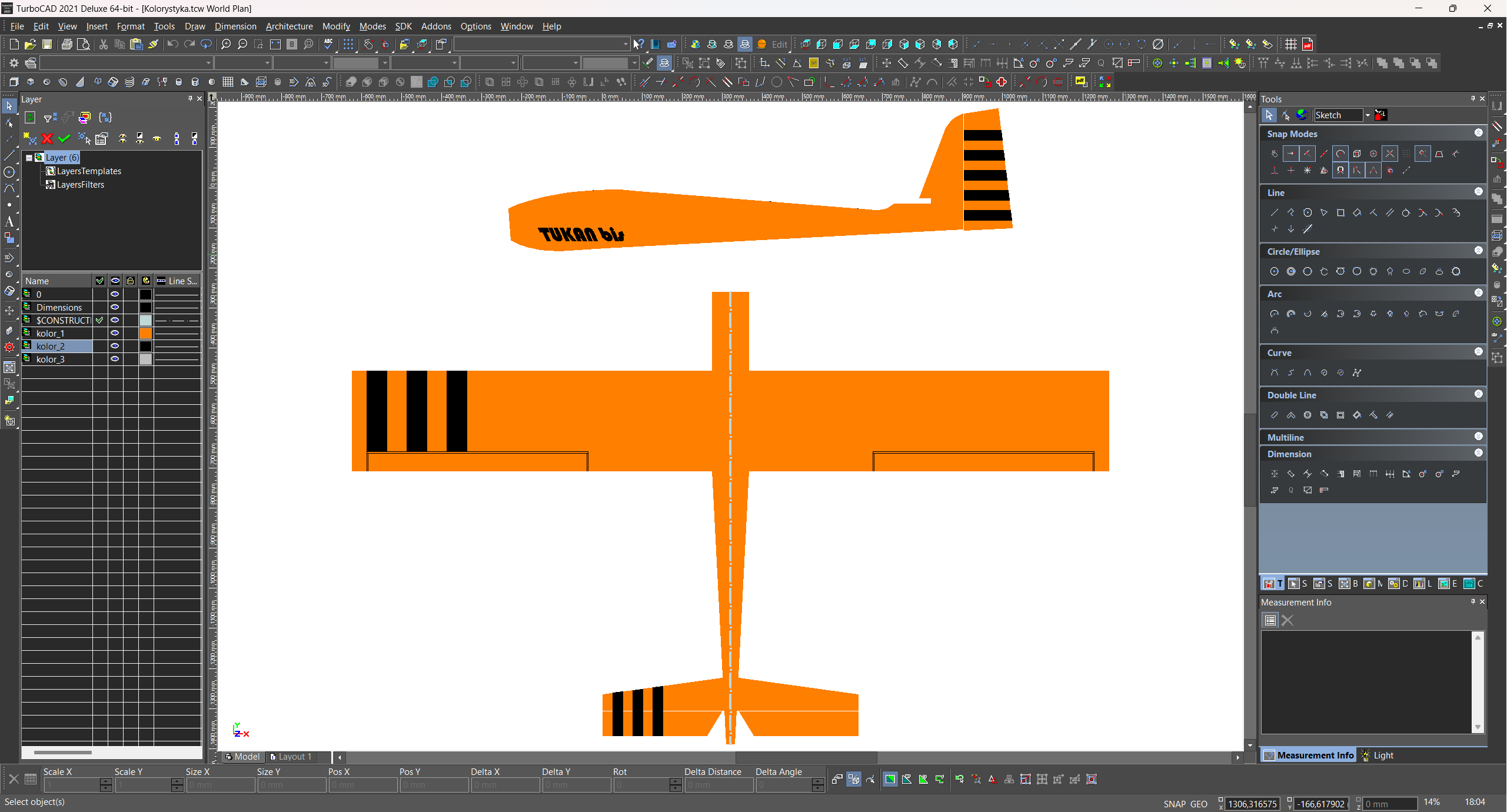
Task: Click the Print icon in top toolbar
Action: pyautogui.click(x=67, y=44)
